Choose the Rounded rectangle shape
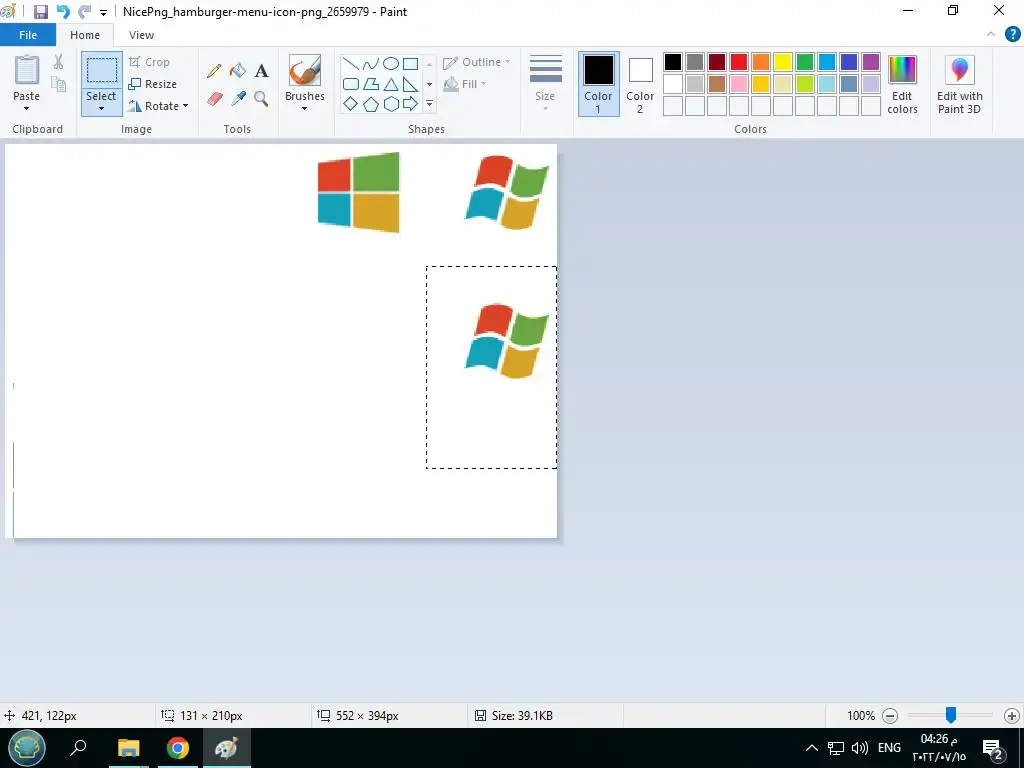 point(351,84)
